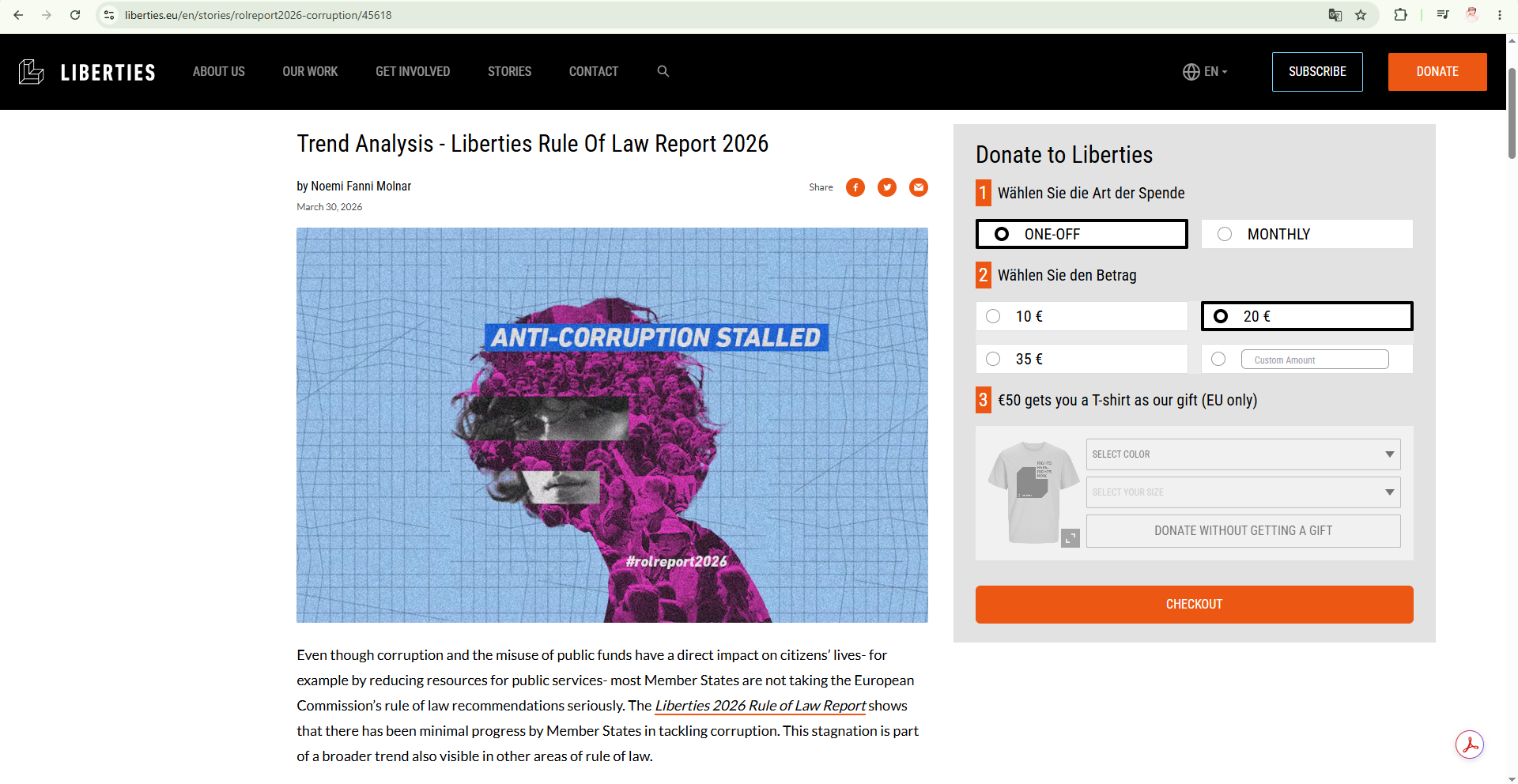Open the Liberties 2026 Rule of Law Report link
The image size is (1518, 784).
tap(761, 706)
